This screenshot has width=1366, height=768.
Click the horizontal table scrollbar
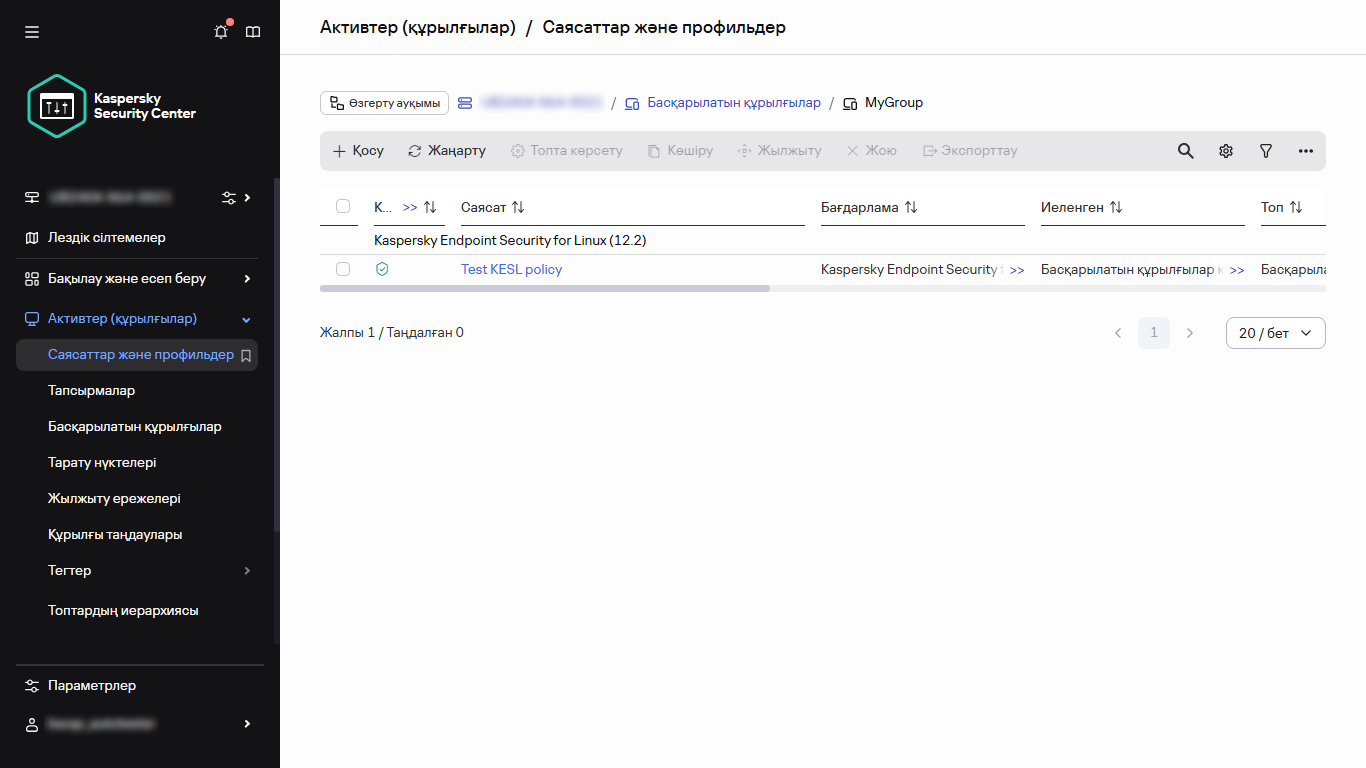point(545,288)
